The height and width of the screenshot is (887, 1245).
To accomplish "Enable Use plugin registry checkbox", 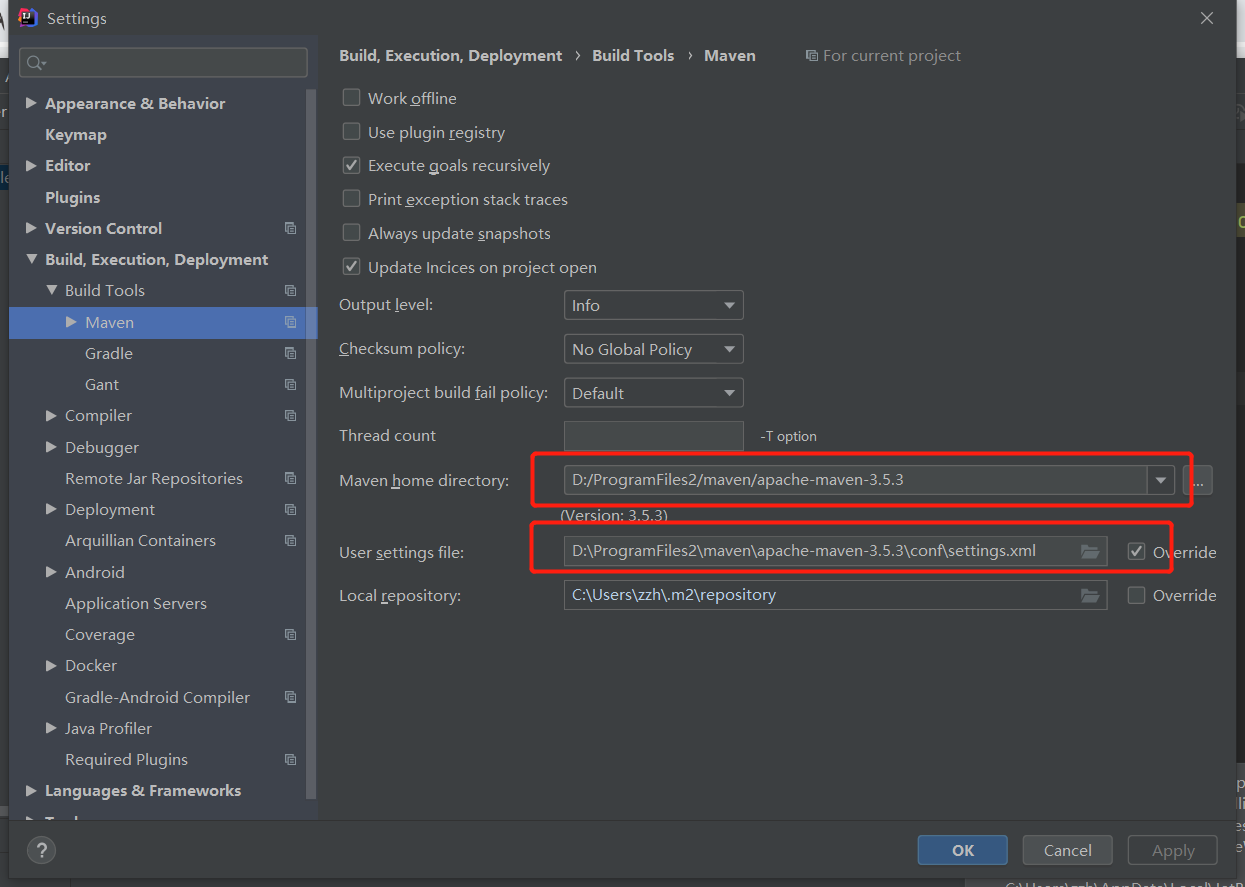I will 351,132.
